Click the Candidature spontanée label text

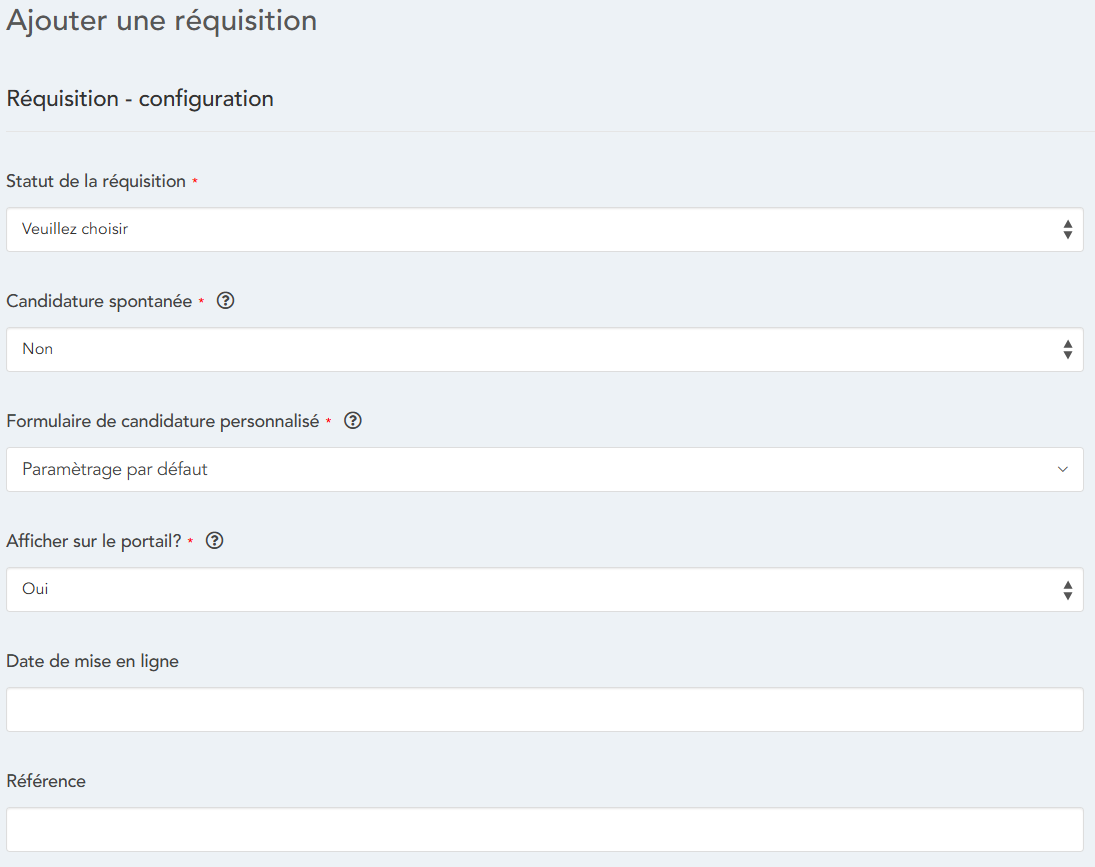[99, 301]
